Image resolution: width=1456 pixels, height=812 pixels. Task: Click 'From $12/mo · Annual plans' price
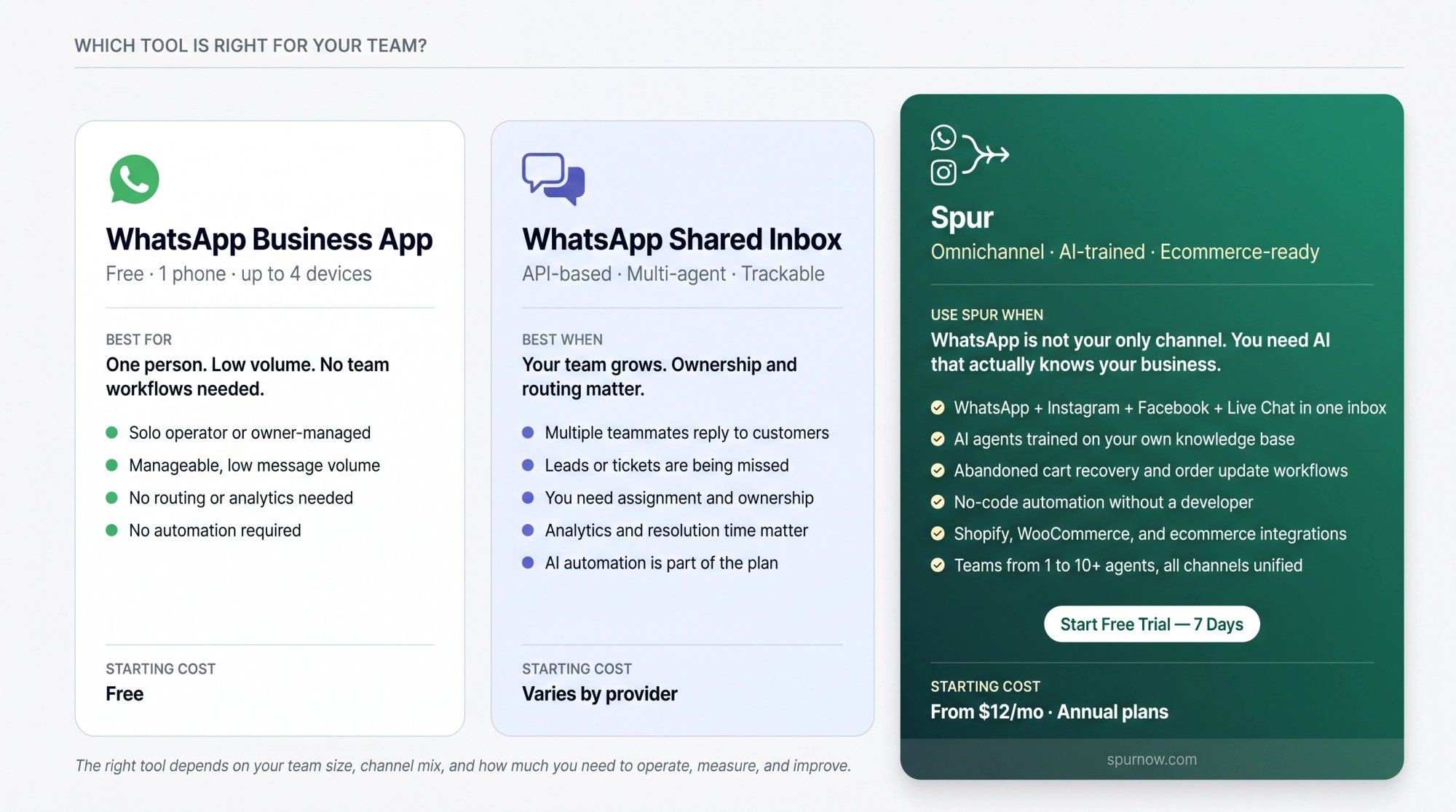click(x=1049, y=712)
